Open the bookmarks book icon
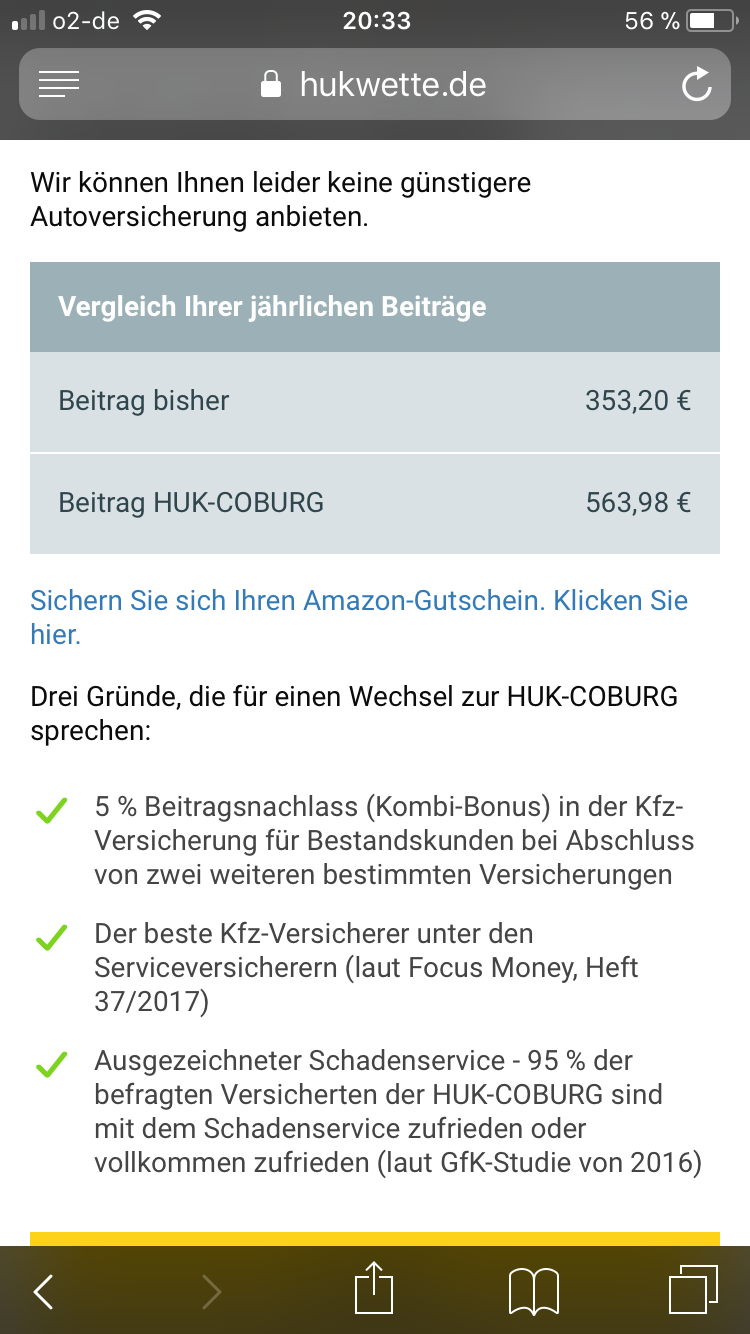Viewport: 750px width, 1334px height. click(x=534, y=1291)
